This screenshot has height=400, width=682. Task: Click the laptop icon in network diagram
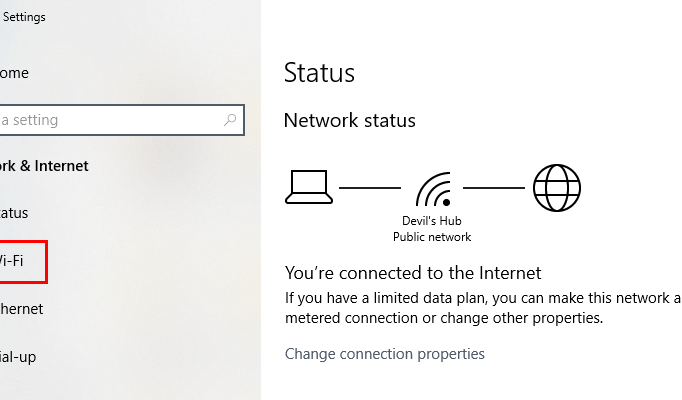point(309,187)
